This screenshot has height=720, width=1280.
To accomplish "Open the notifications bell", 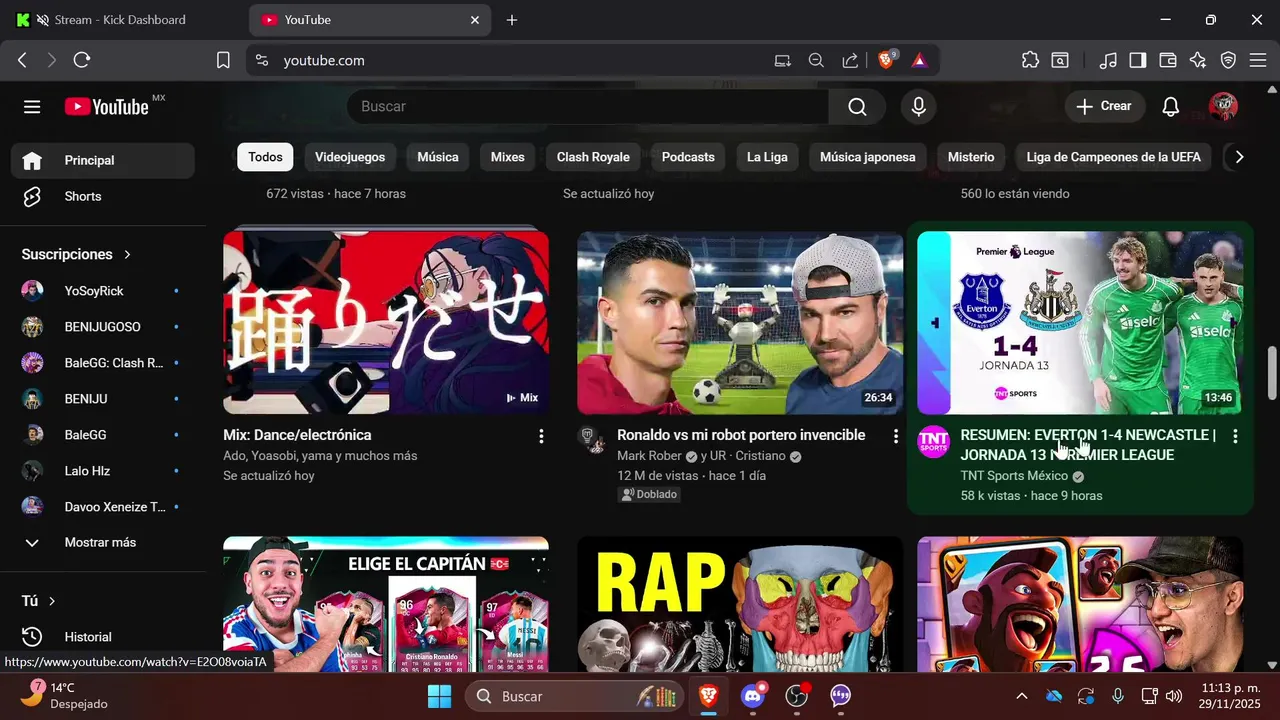I will point(1171,107).
